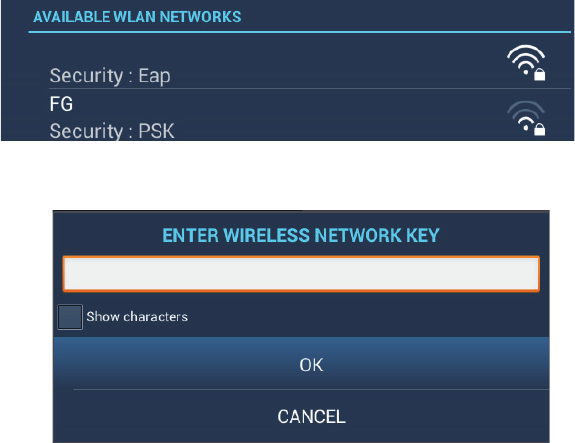
Task: Click the signal dot of the FG Wi-Fi icon
Action: coord(526,128)
